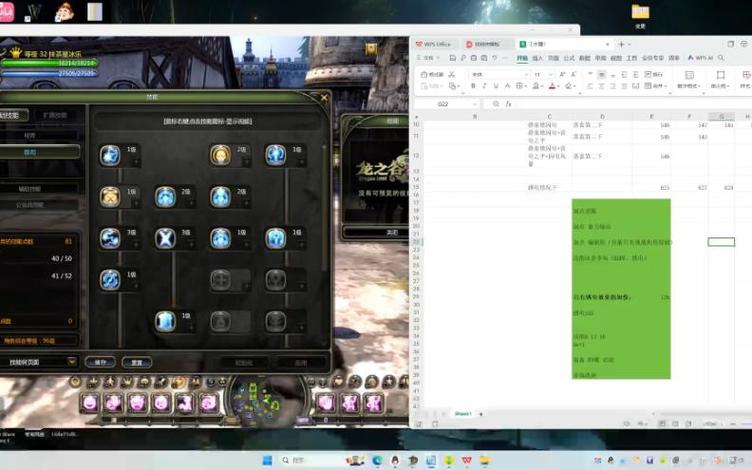The width and height of the screenshot is (752, 470).
Task: Switch to the WPS Office home tab
Action: (434, 44)
